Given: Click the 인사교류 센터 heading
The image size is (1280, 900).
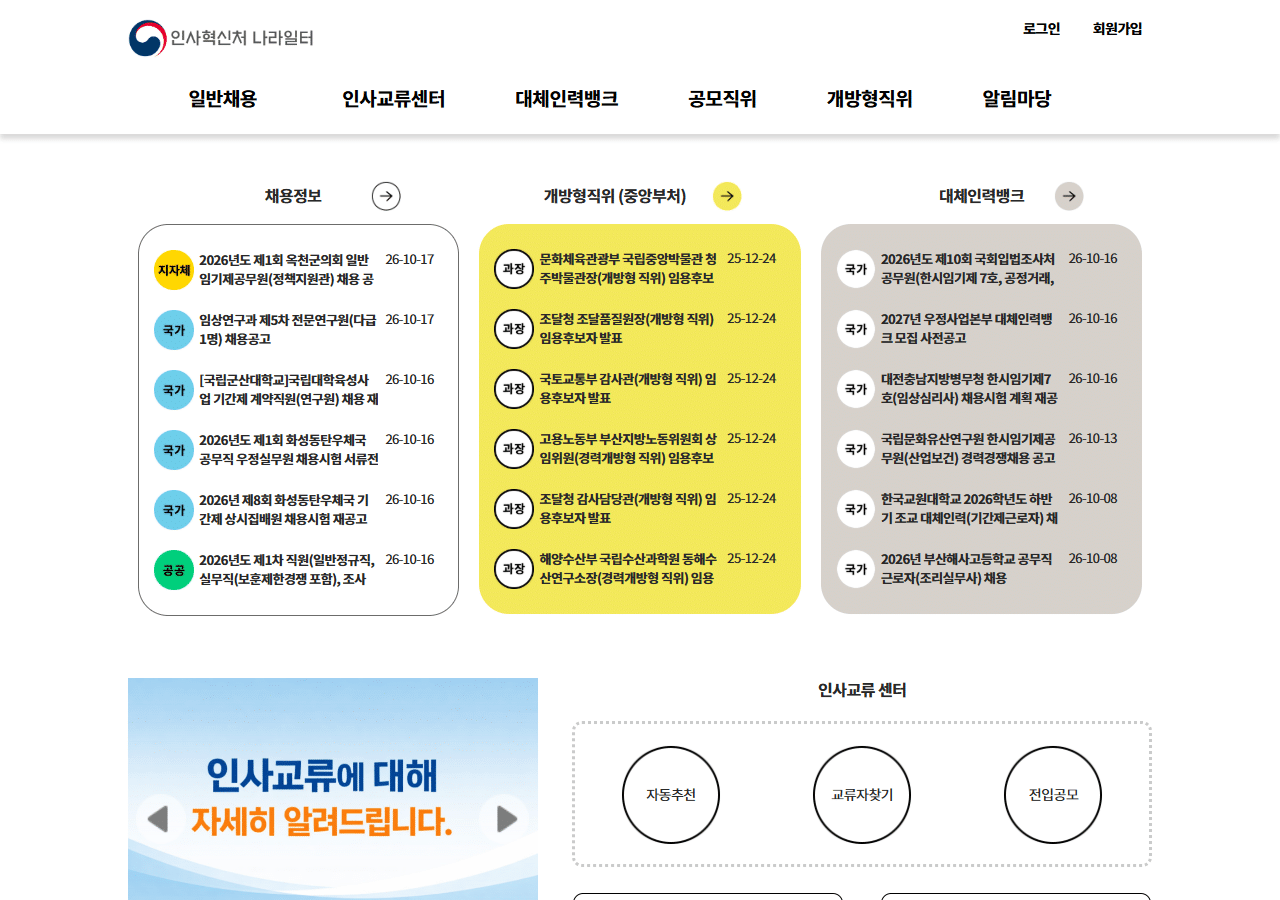Looking at the screenshot, I should click(862, 690).
